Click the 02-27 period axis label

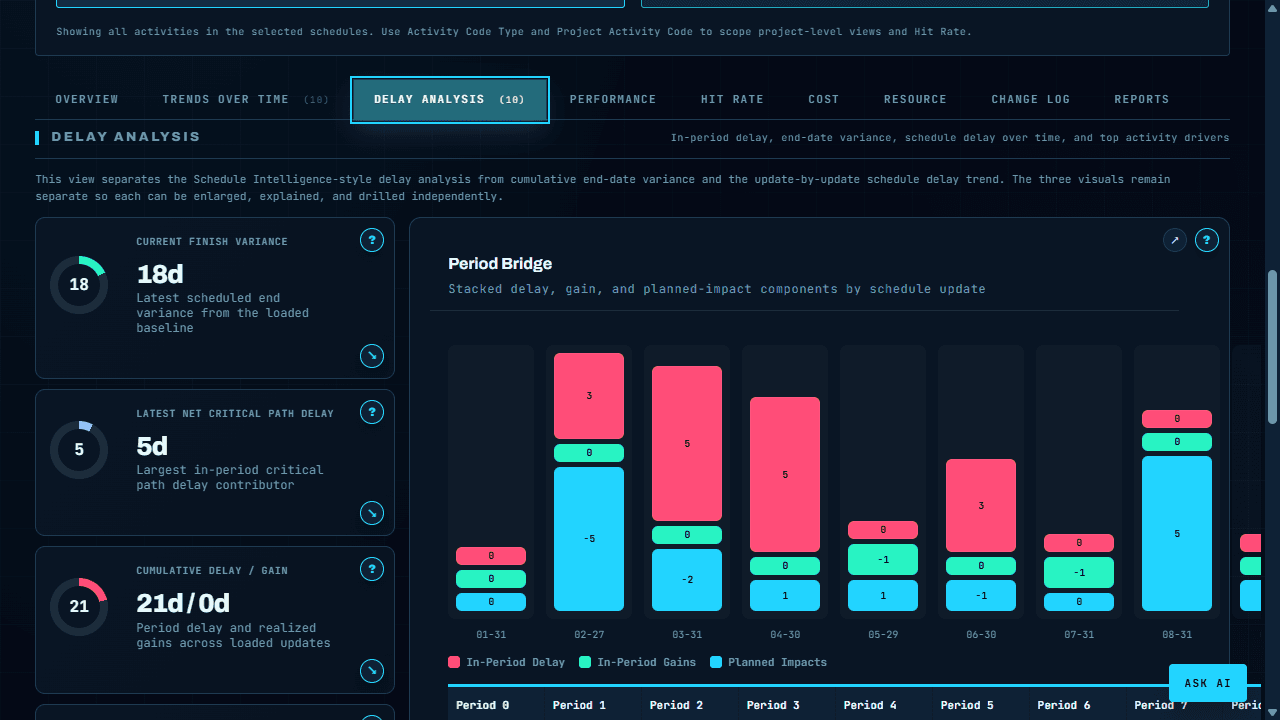pos(589,635)
